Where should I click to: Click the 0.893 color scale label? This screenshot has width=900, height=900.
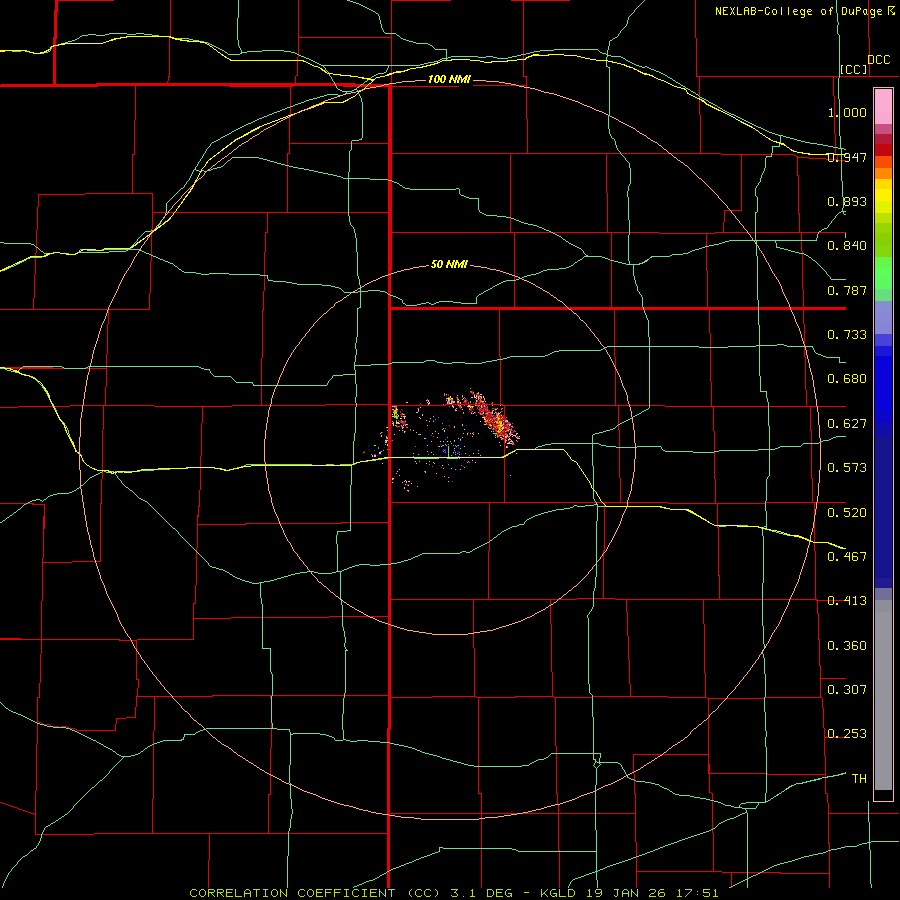[847, 201]
